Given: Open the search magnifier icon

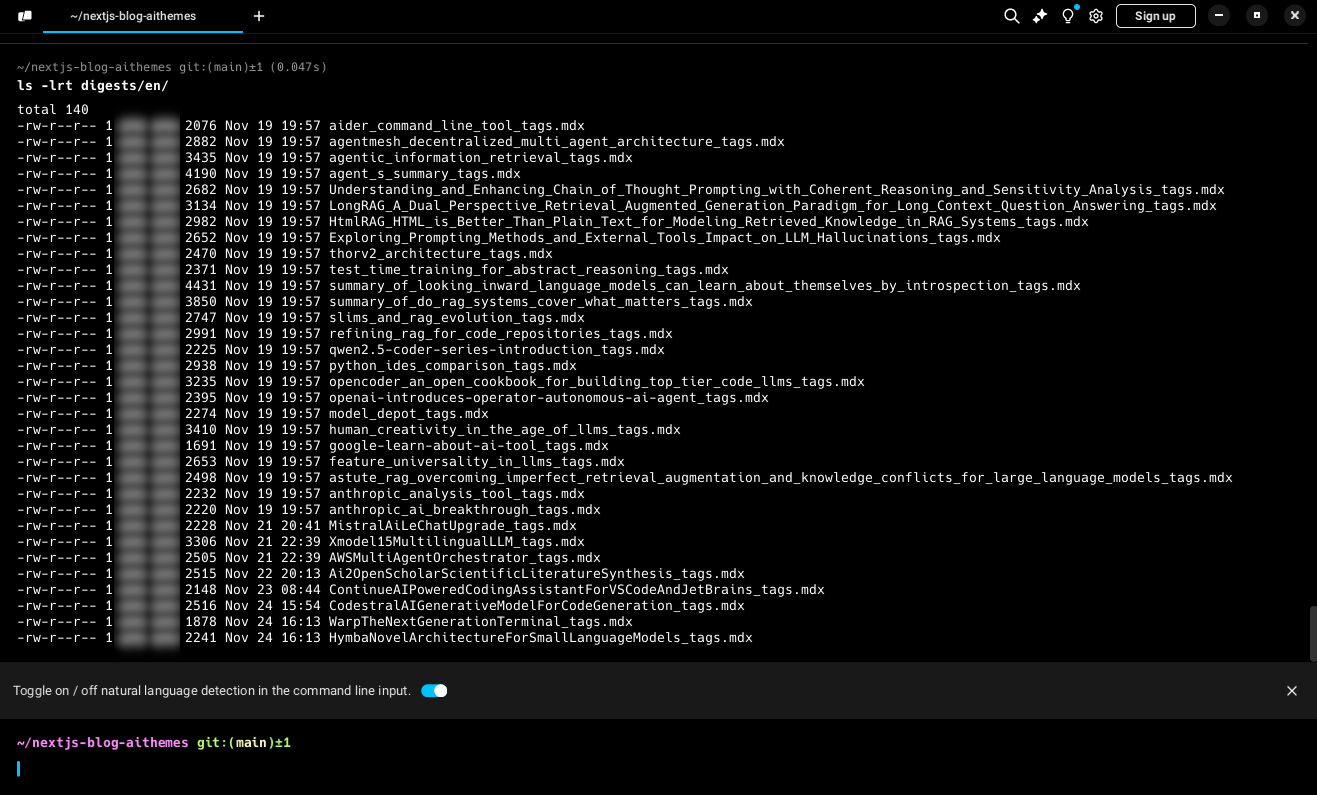Looking at the screenshot, I should point(1011,16).
